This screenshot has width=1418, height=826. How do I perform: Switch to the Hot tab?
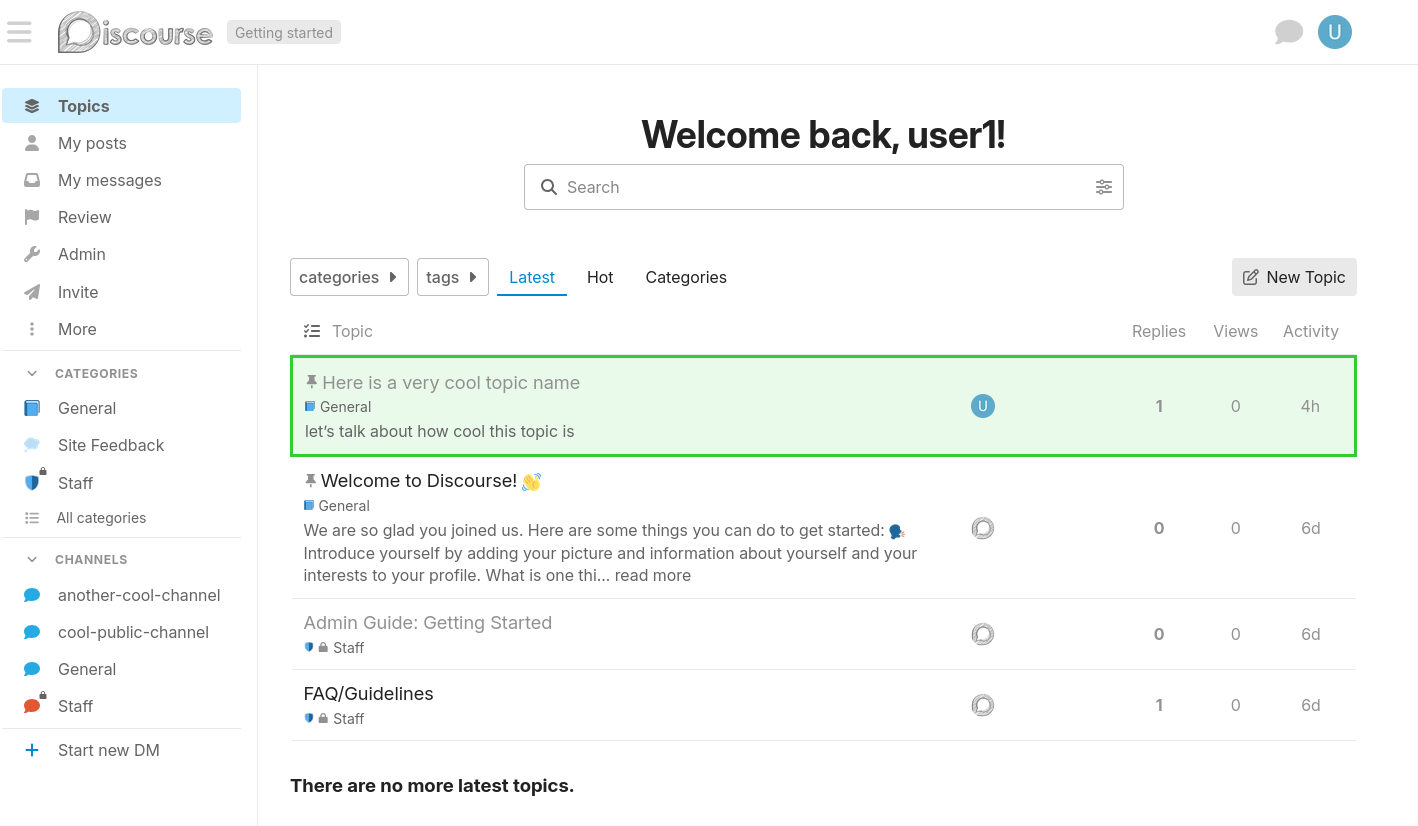point(600,277)
